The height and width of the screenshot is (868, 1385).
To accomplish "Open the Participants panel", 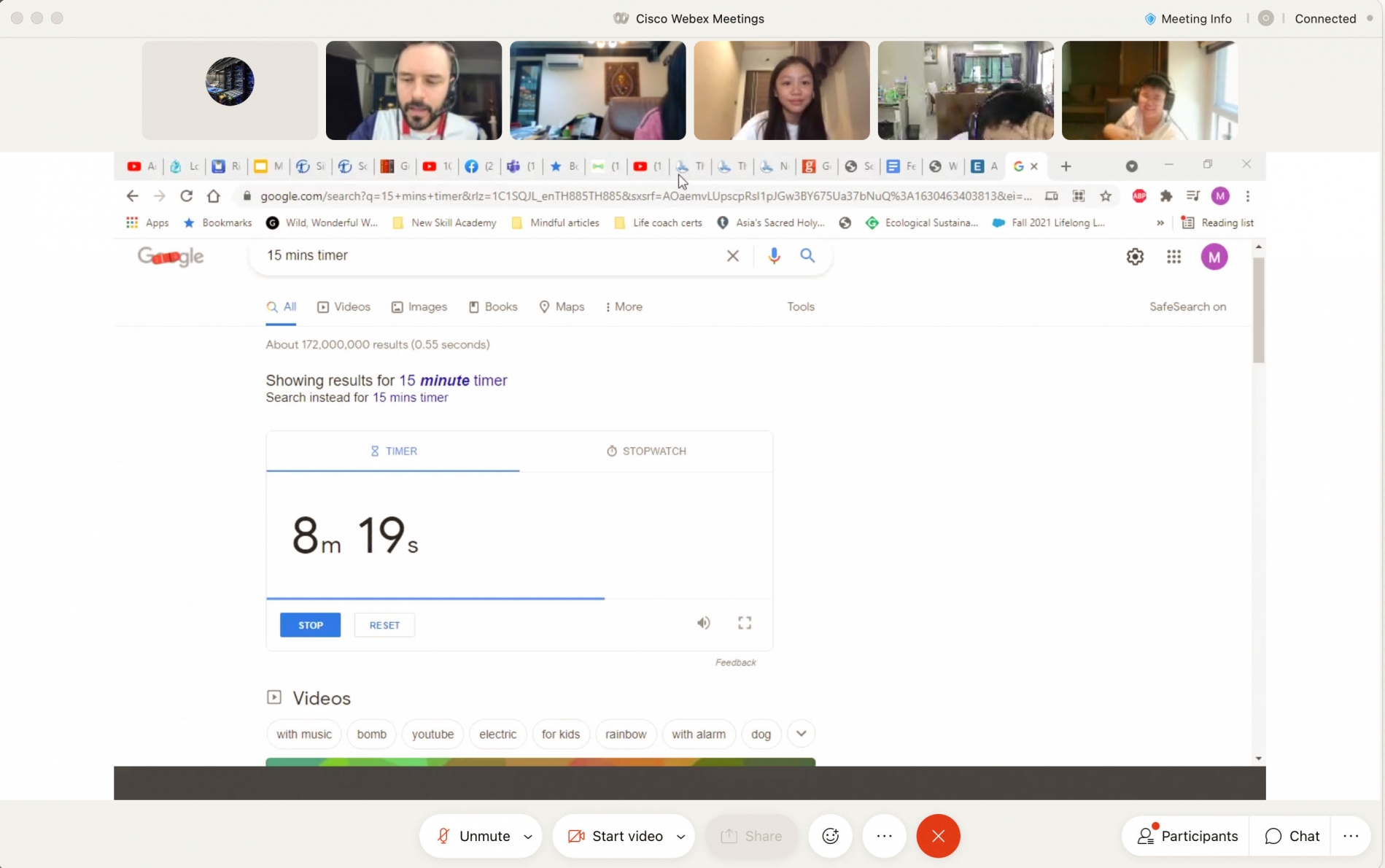I will pos(1187,836).
